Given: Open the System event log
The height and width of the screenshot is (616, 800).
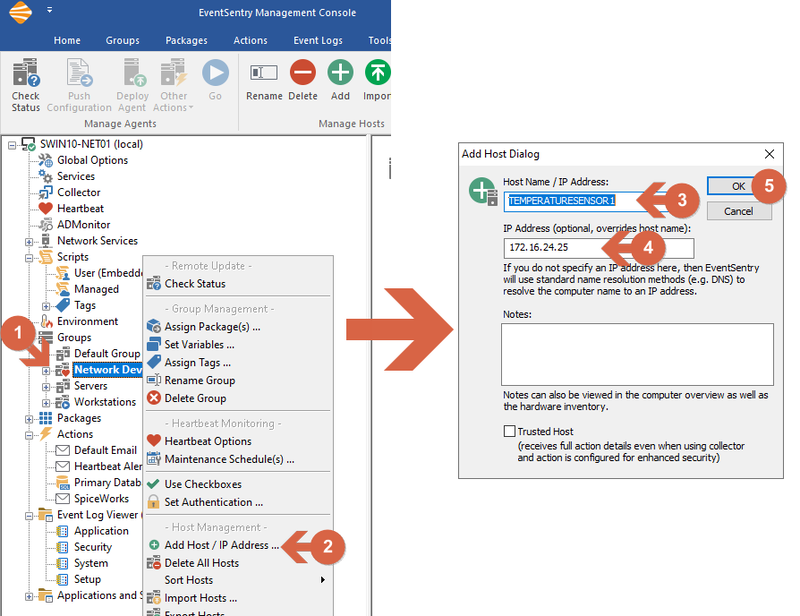Looking at the screenshot, I should [x=91, y=563].
